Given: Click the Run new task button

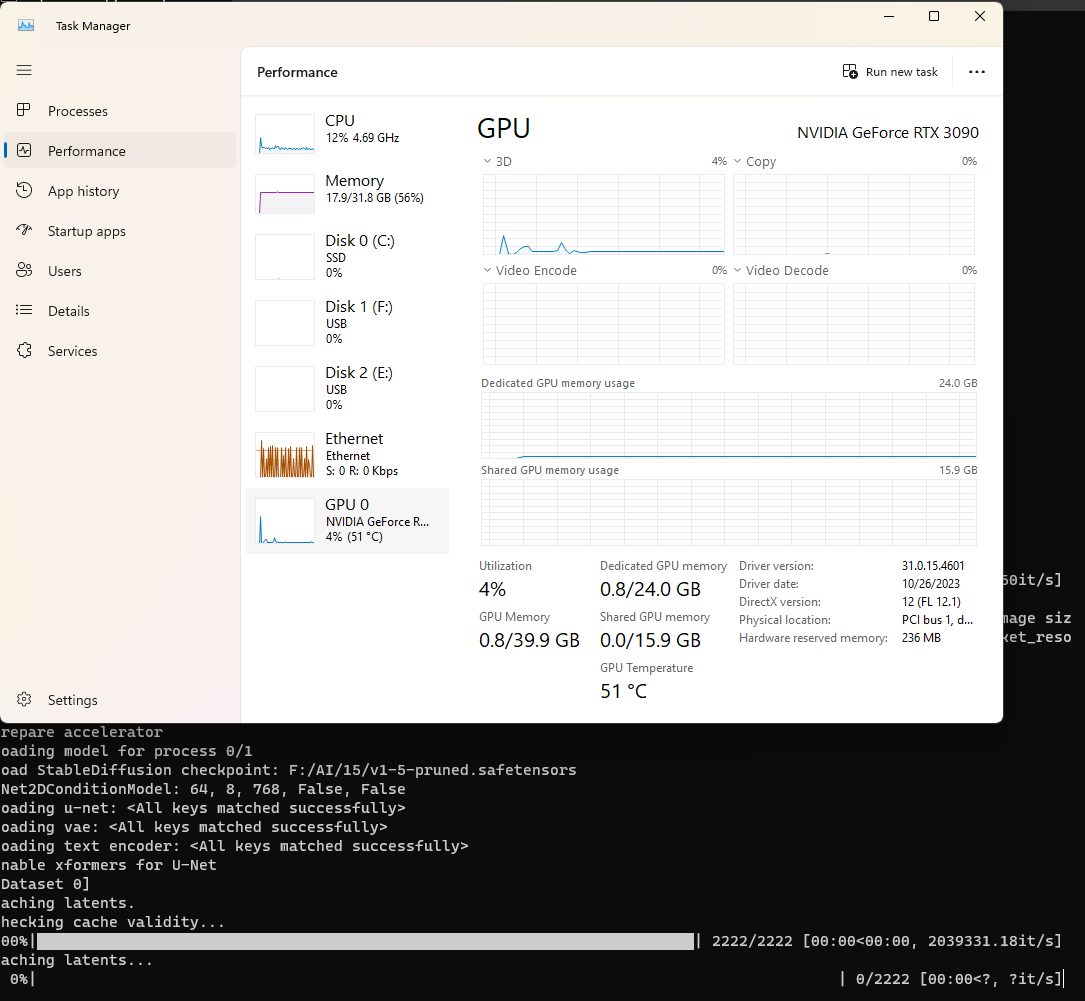Looking at the screenshot, I should 890,72.
